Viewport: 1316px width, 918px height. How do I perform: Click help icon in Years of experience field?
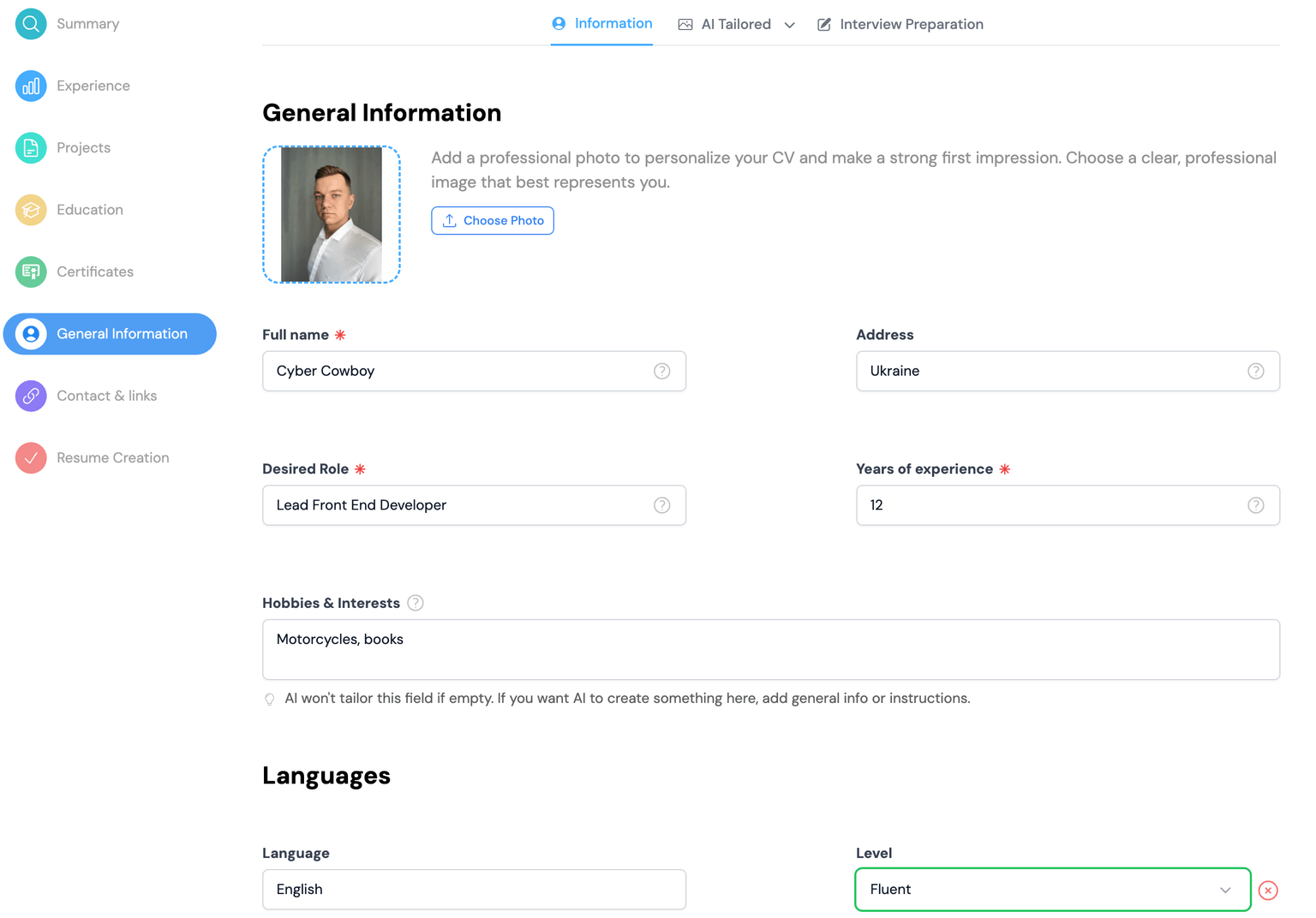(x=1256, y=505)
